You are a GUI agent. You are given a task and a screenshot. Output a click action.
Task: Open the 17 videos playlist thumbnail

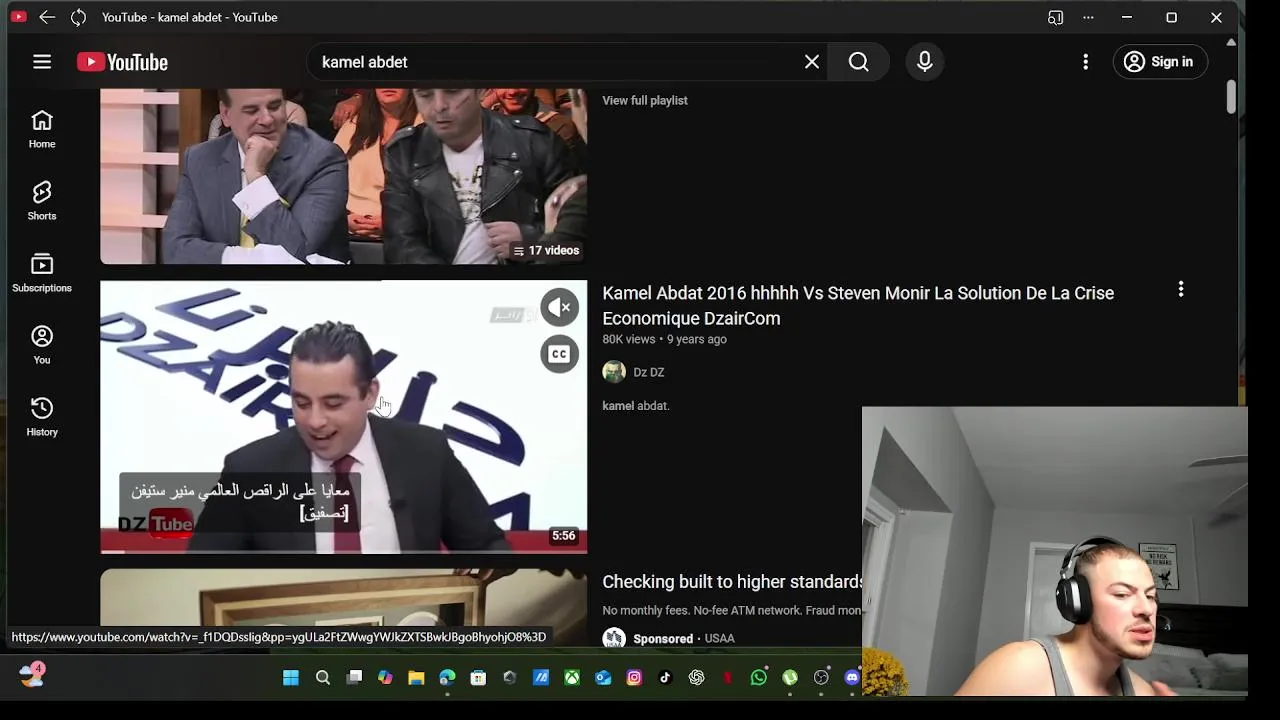point(343,176)
